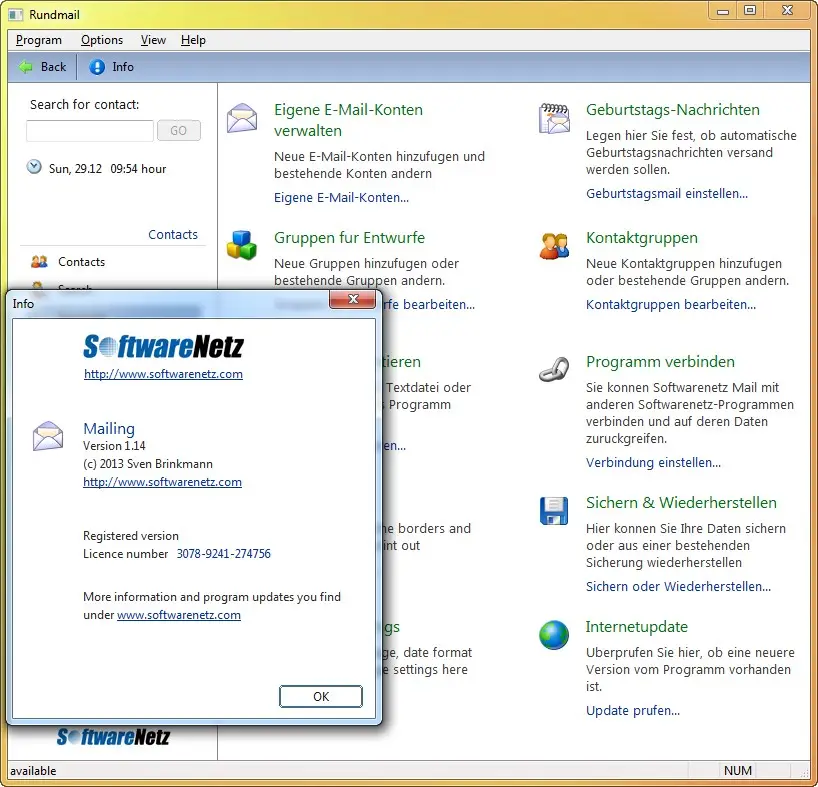Open the Program menu
Viewport: 818px width, 787px height.
[39, 40]
